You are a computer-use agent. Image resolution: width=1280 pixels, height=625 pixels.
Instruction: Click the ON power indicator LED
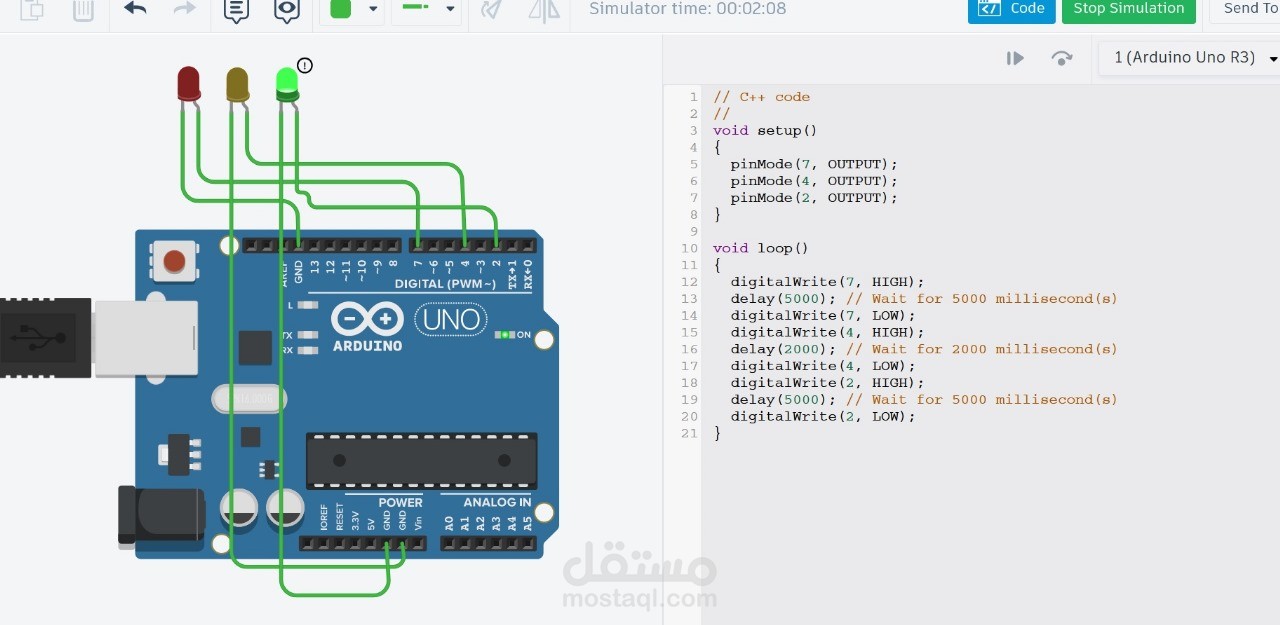click(505, 334)
